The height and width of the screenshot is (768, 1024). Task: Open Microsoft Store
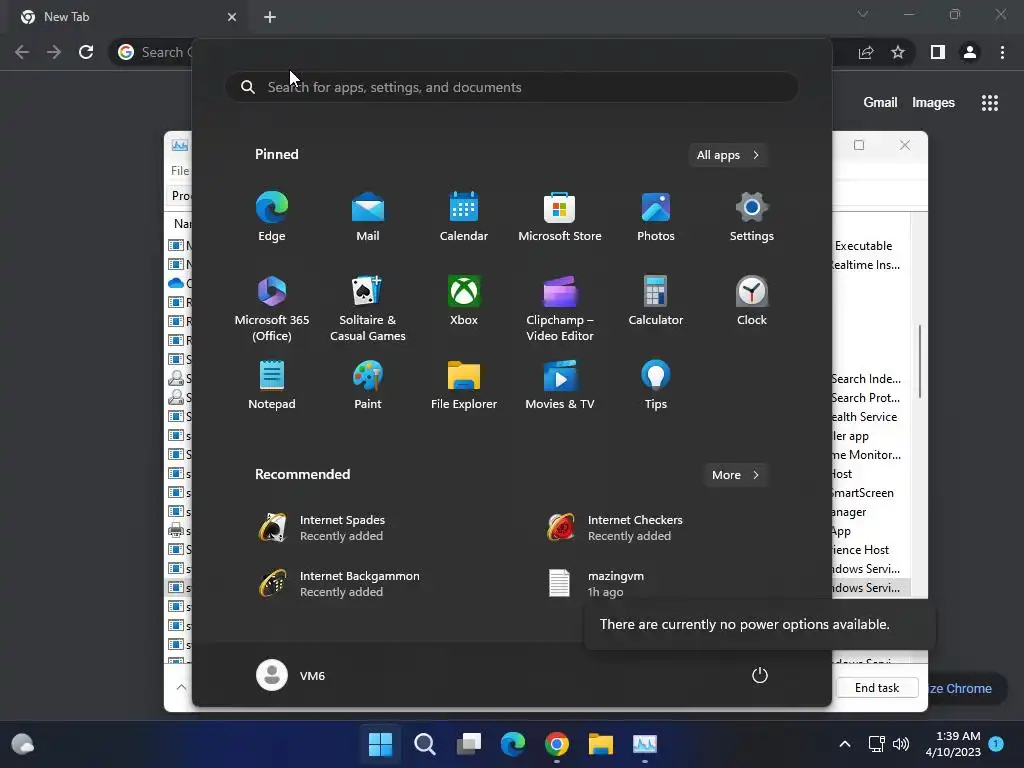(560, 217)
